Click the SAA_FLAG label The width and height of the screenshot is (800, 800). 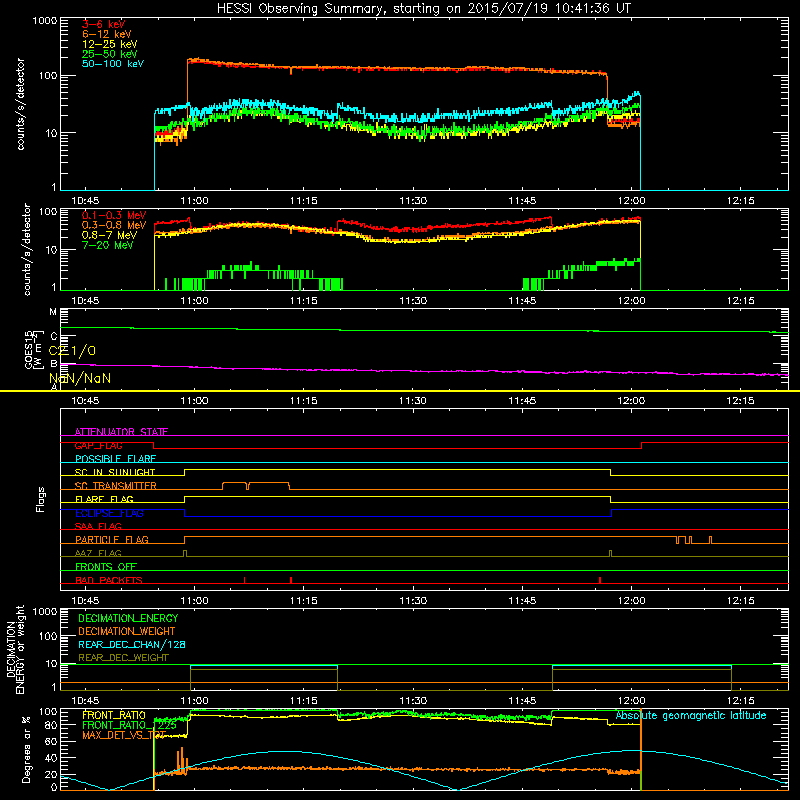click(x=98, y=526)
